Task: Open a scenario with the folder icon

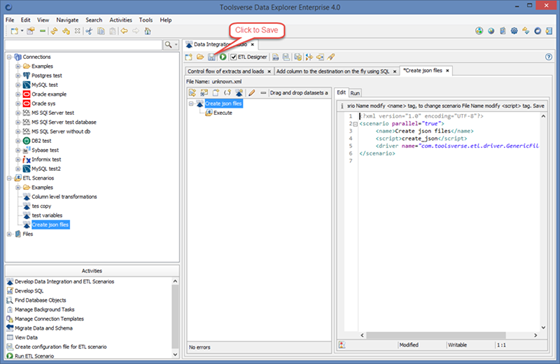Action: (200, 57)
